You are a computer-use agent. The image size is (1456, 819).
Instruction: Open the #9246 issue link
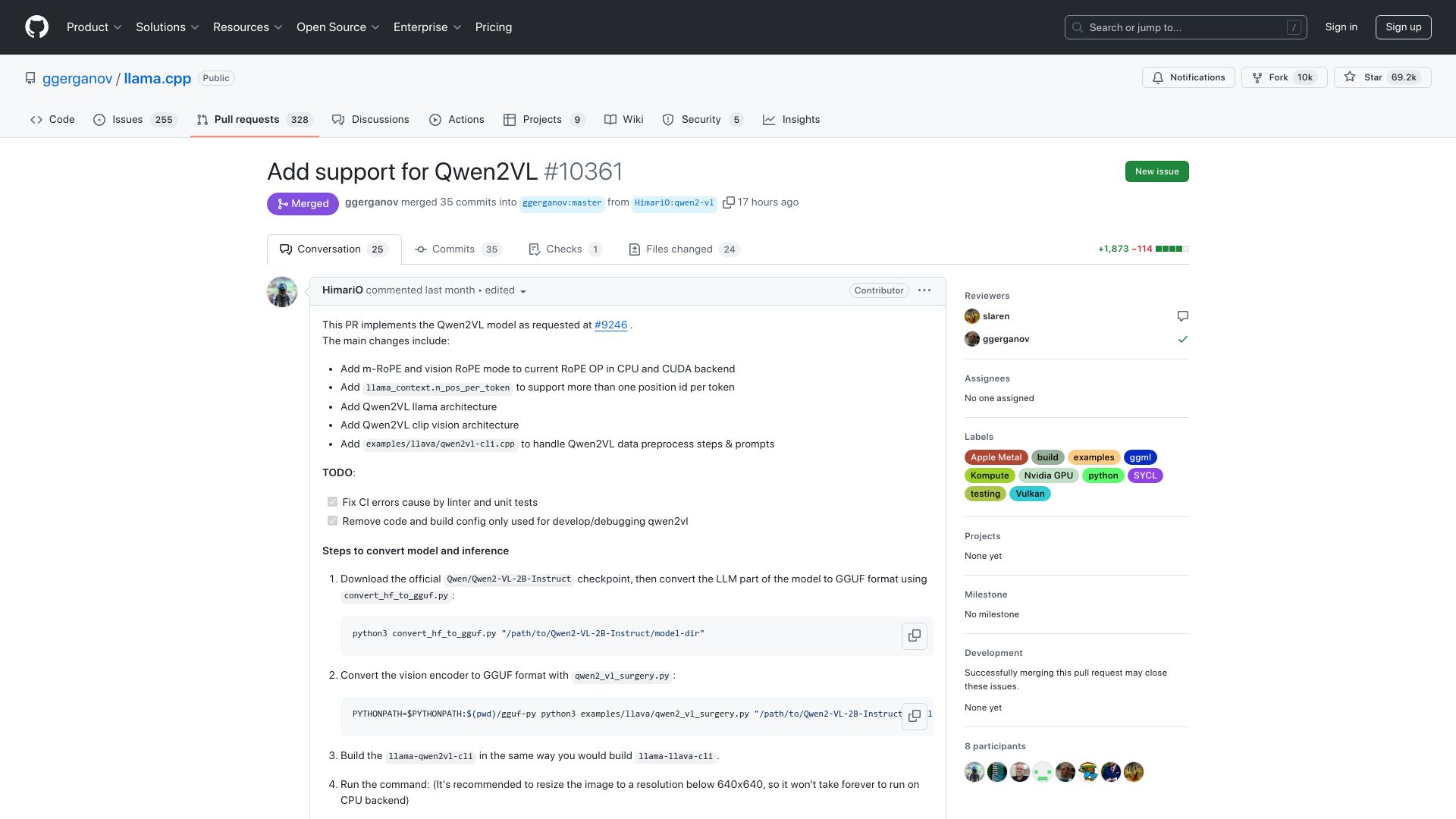click(x=610, y=325)
